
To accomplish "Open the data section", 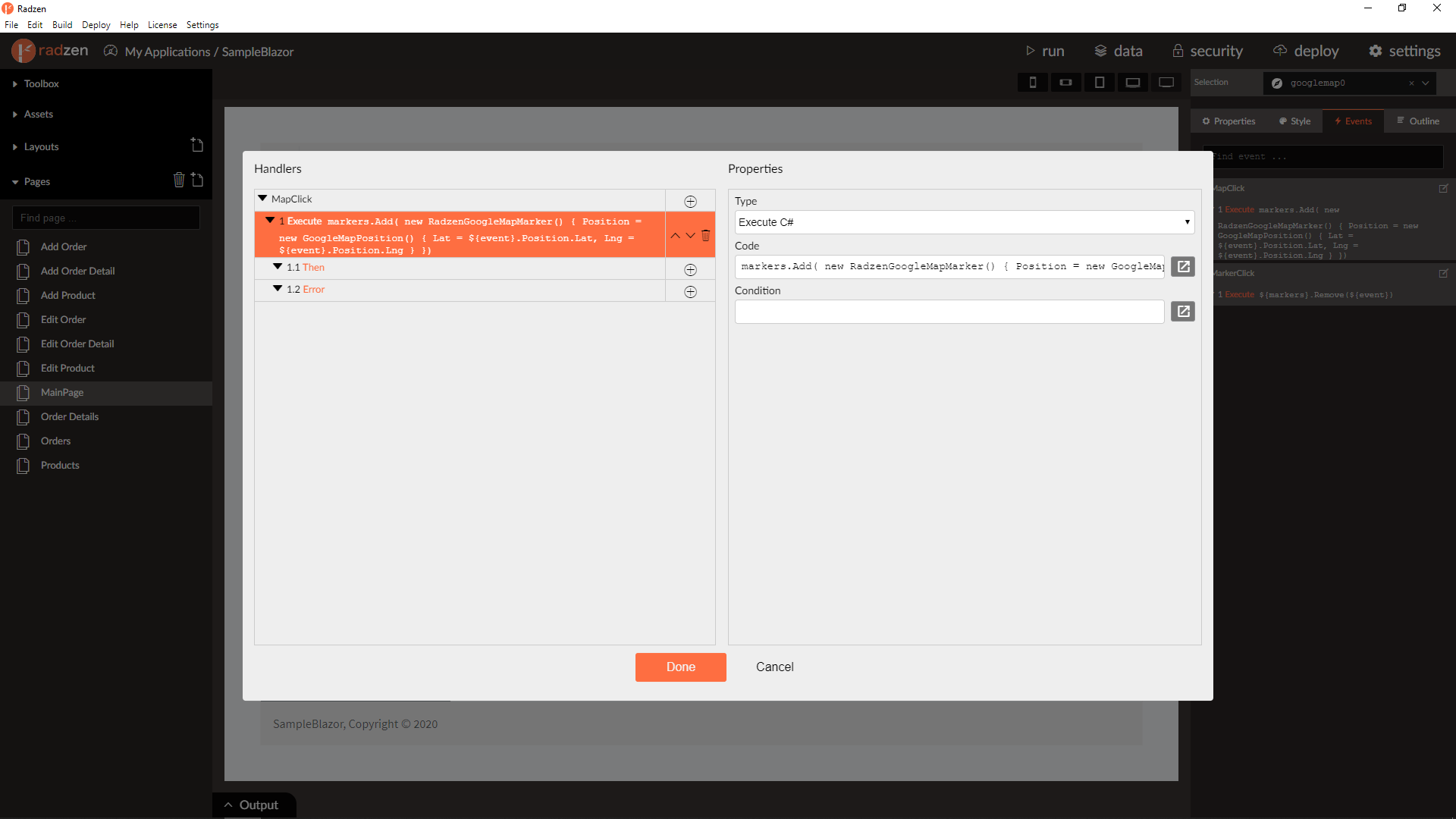I will (1119, 51).
